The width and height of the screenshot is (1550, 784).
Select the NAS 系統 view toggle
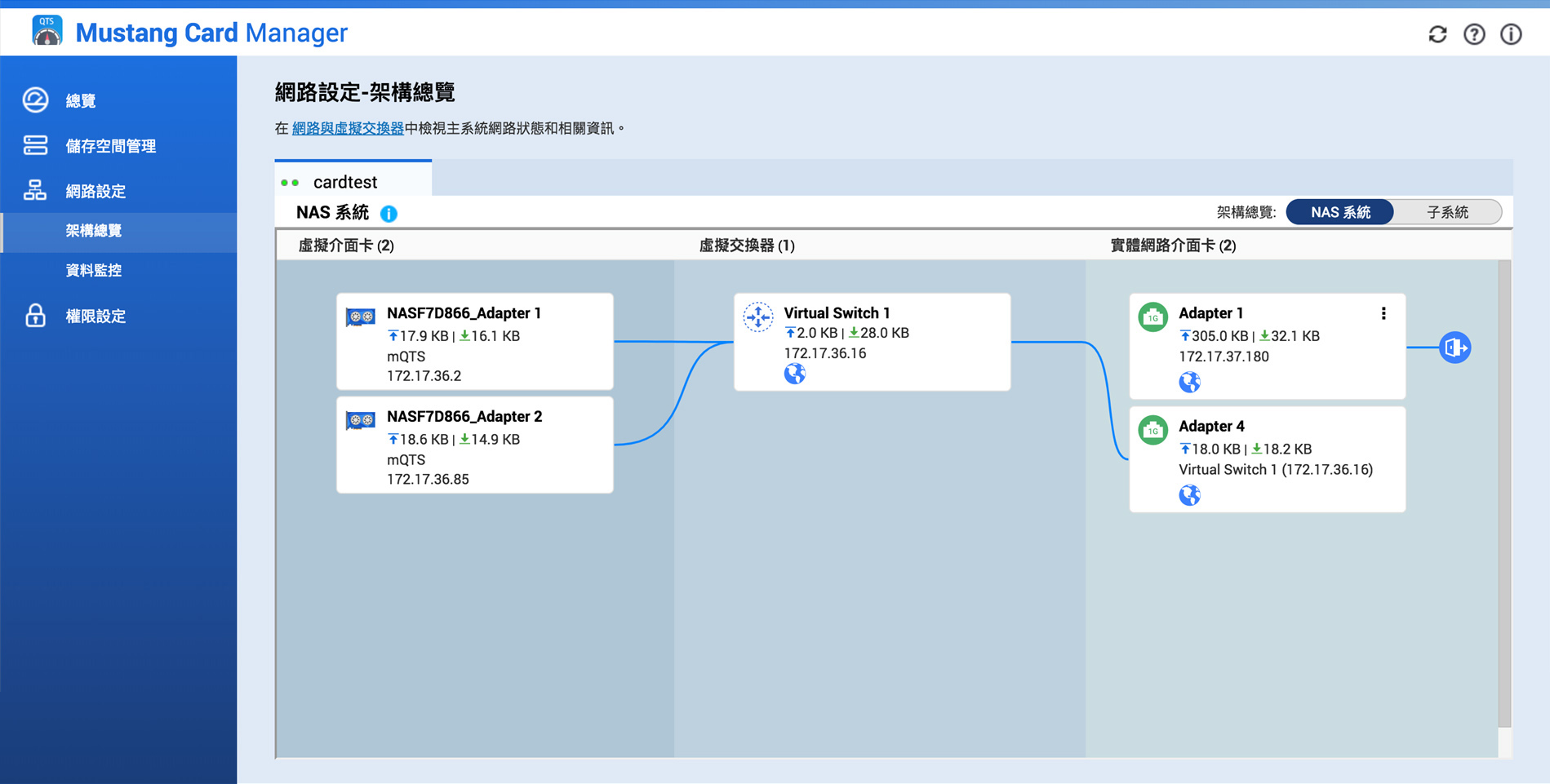point(1340,212)
